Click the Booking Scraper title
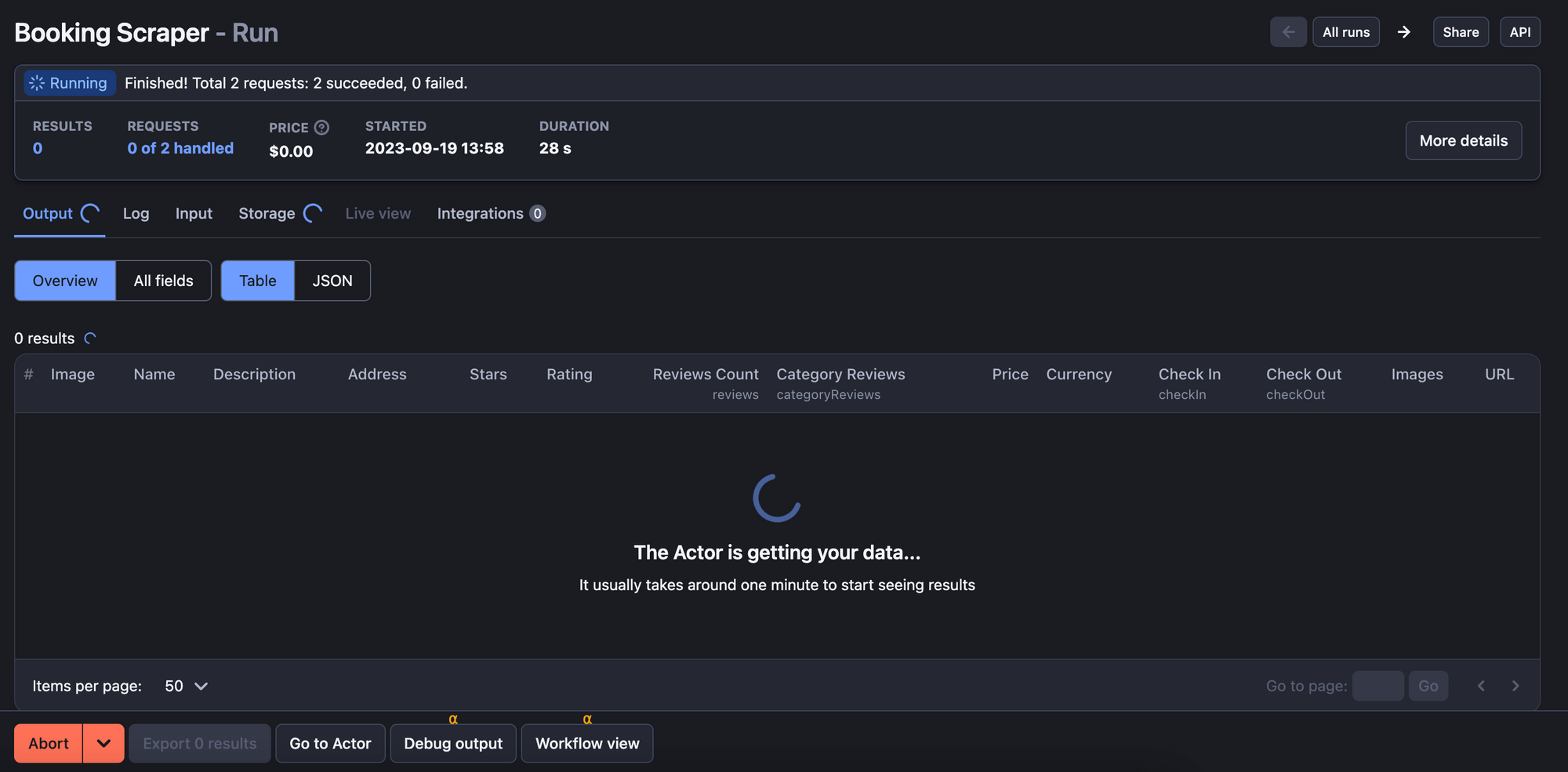This screenshot has height=772, width=1568. pos(111,33)
